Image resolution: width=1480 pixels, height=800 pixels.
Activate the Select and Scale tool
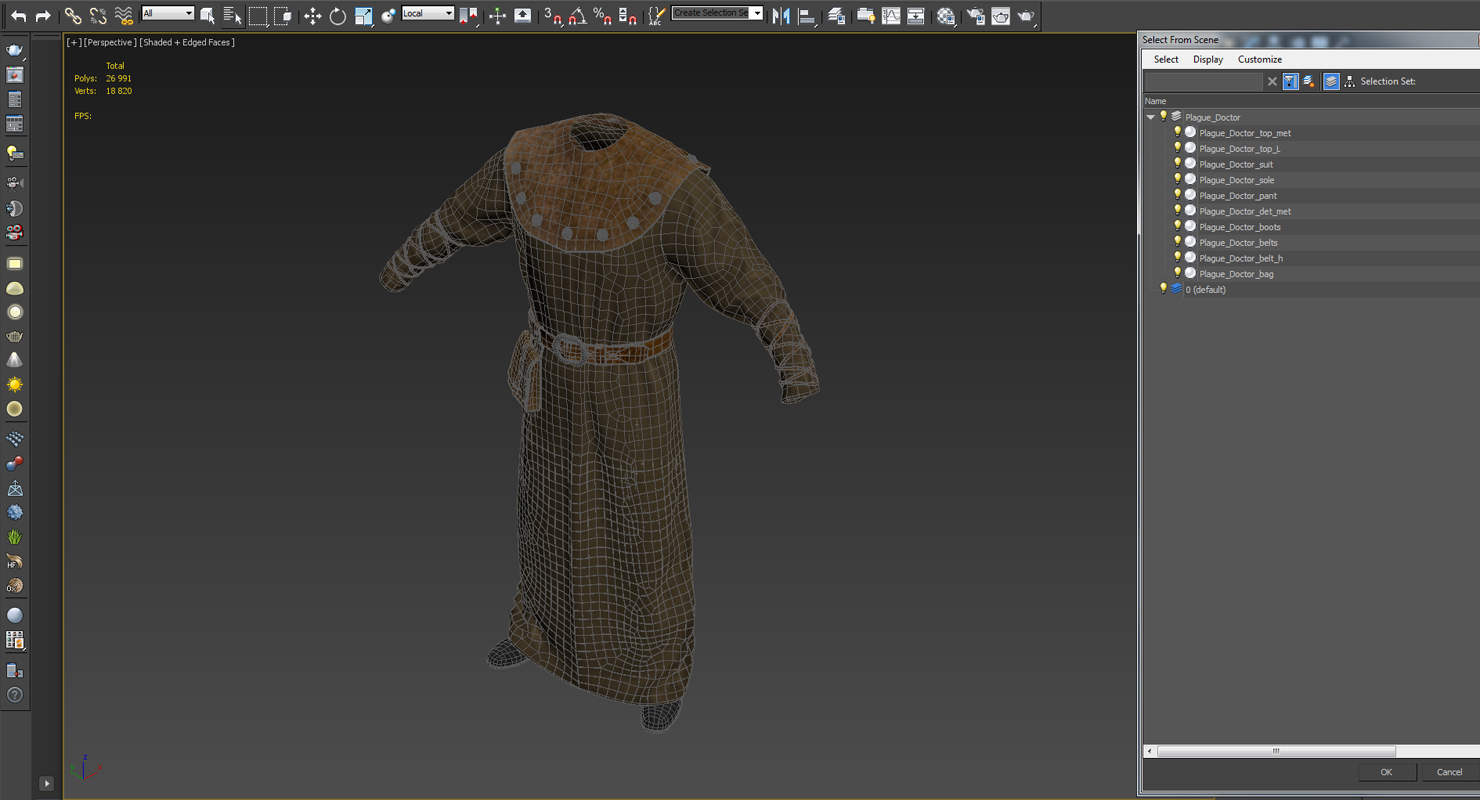pos(363,16)
